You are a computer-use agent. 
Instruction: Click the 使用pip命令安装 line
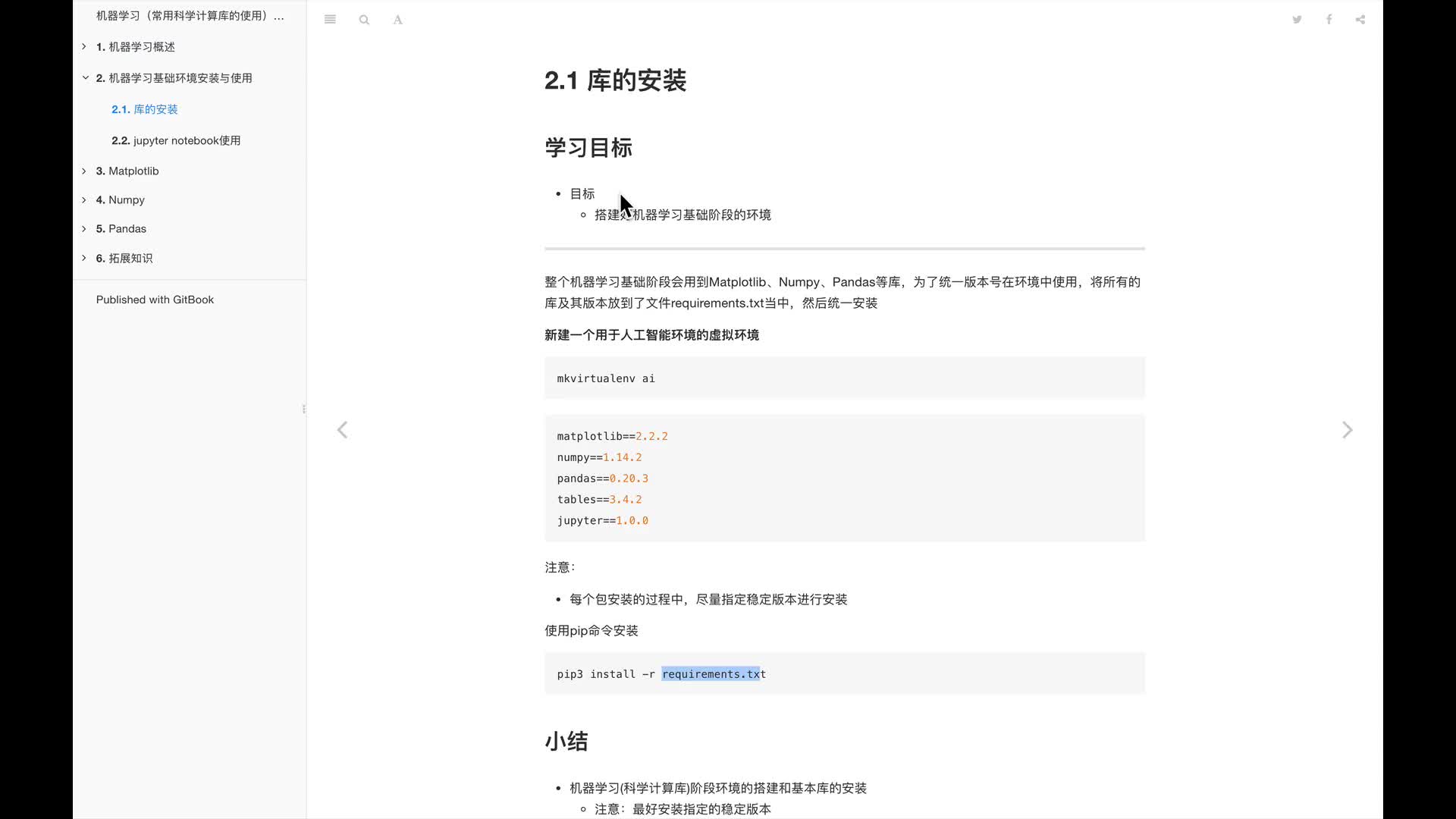point(591,631)
